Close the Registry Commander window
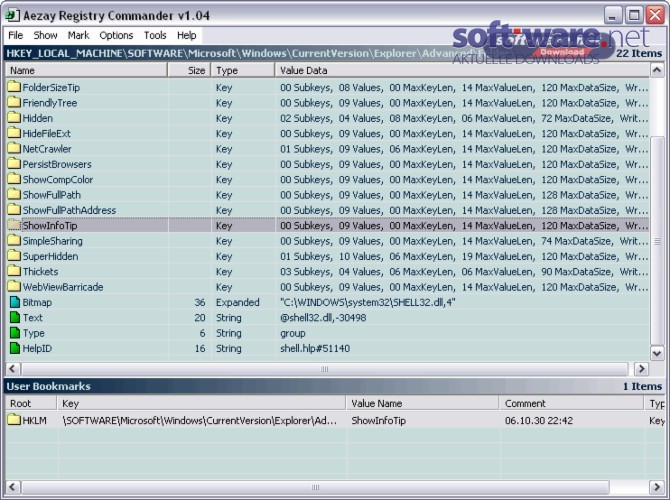Screen dimensions: 670x500 [655, 15]
